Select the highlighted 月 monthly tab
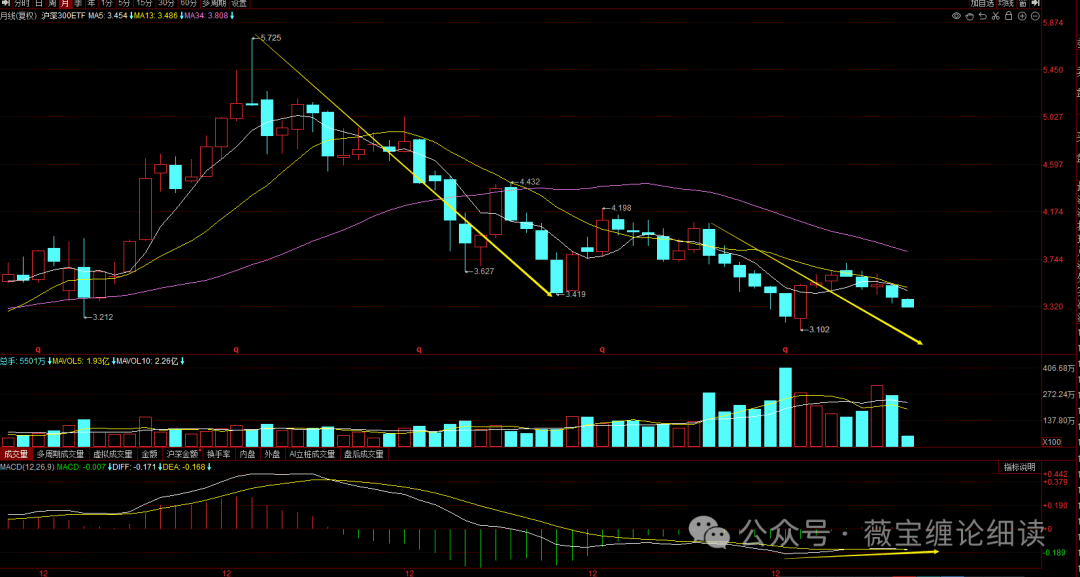 coord(65,3)
